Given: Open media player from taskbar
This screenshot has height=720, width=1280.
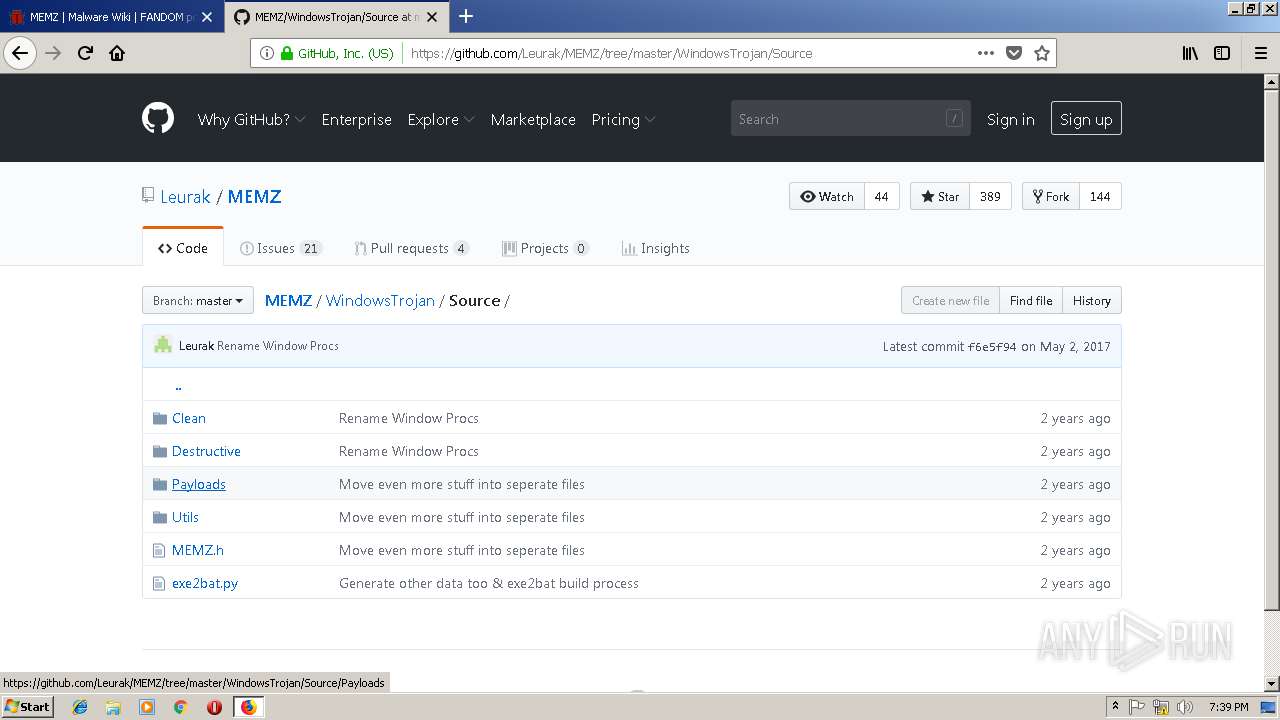Looking at the screenshot, I should [147, 707].
